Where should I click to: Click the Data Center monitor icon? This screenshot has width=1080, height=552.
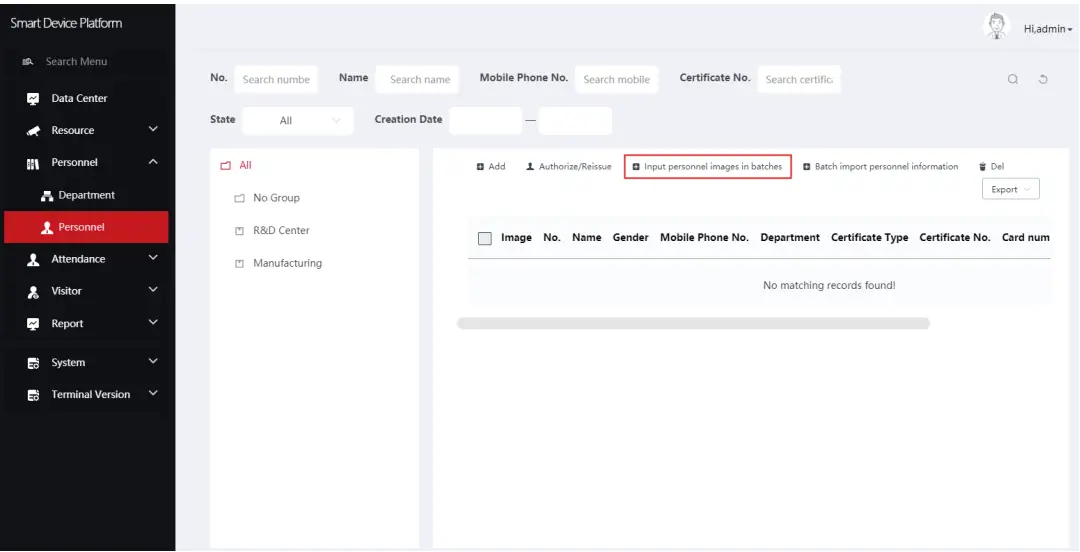(x=33, y=99)
